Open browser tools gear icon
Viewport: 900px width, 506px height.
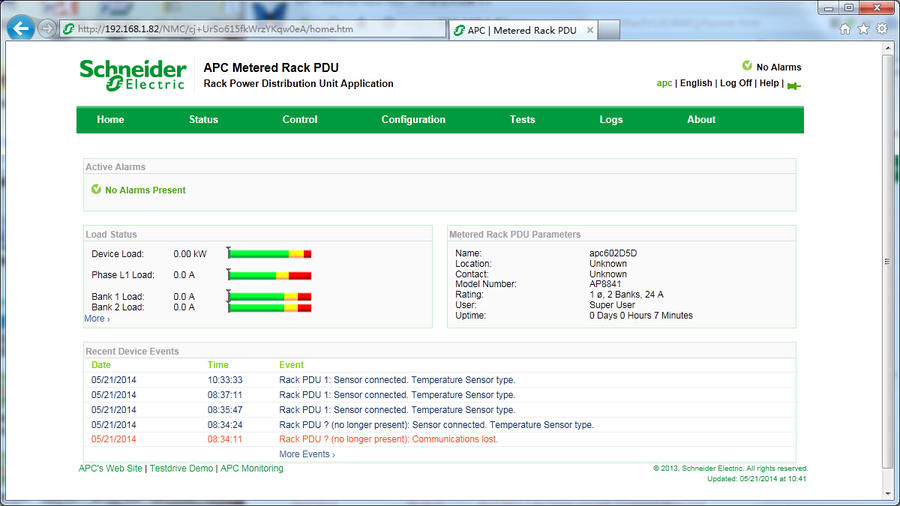pyautogui.click(x=881, y=29)
